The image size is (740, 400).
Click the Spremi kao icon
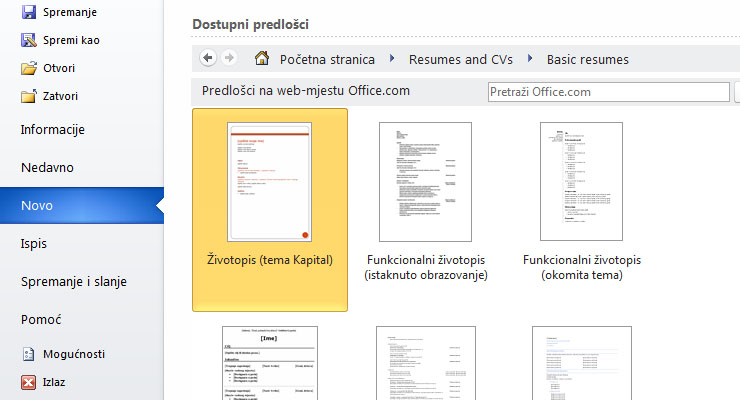28,40
